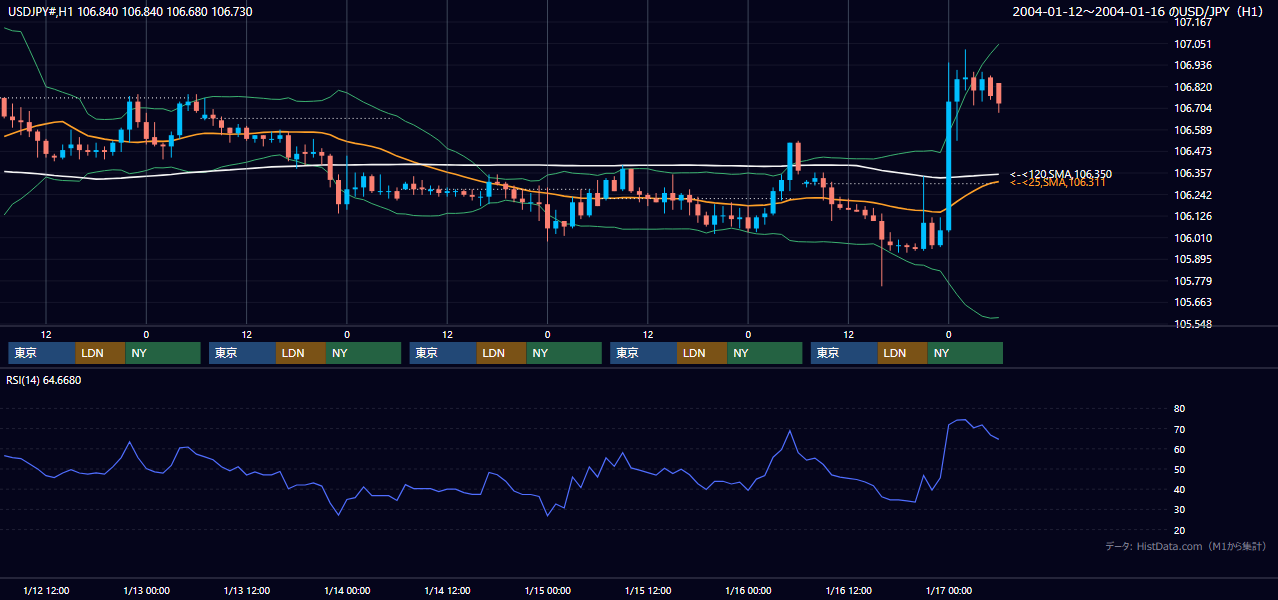Viewport: 1278px width, 600px height.
Task: Select the NY session block for 1/15
Action: pyautogui.click(x=764, y=353)
